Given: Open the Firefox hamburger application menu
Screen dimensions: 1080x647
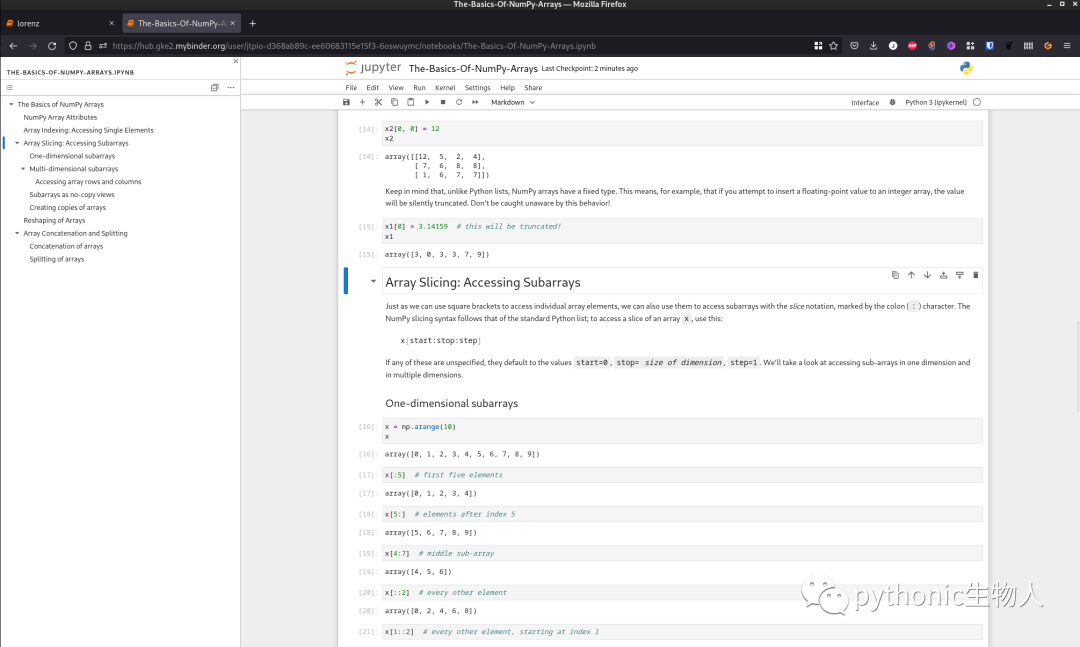Looking at the screenshot, I should [1067, 45].
